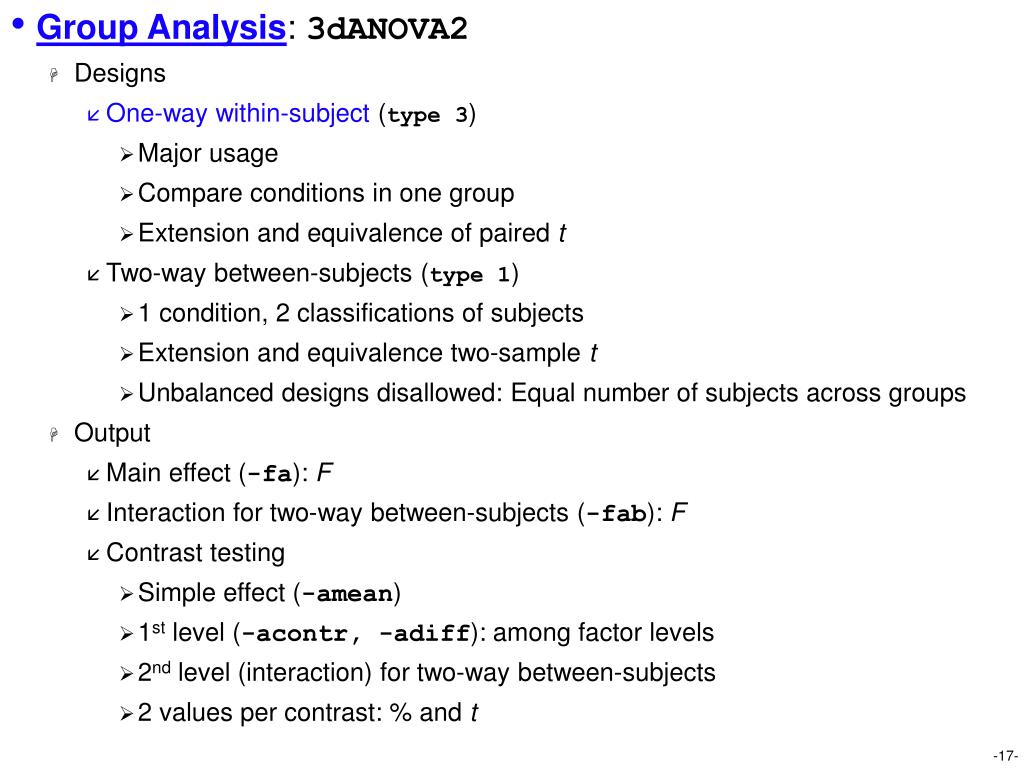Click the arrowhead before Simple effect
Screen dimensions: 1024x768
[127, 594]
